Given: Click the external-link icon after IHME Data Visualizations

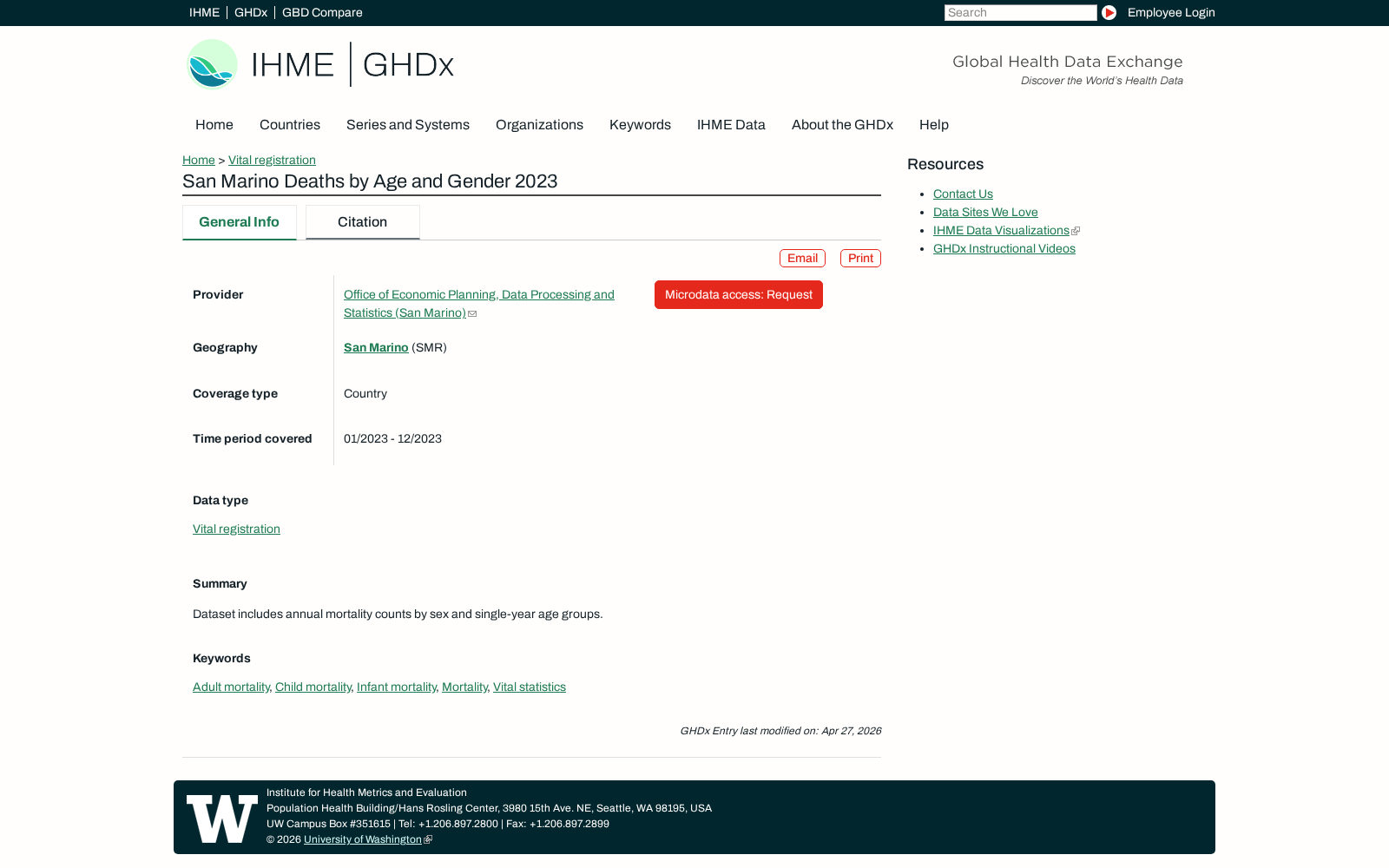Looking at the screenshot, I should point(1076,231).
